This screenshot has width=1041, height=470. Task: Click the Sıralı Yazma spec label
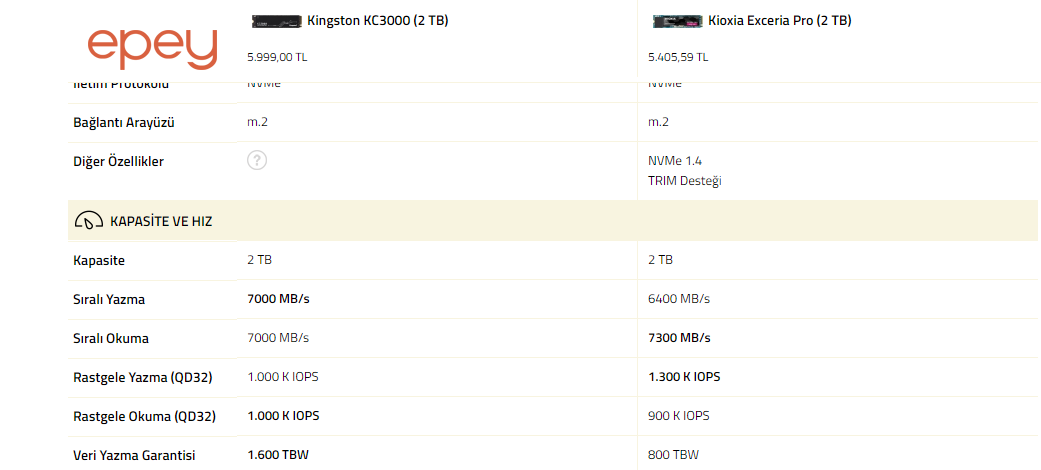109,299
